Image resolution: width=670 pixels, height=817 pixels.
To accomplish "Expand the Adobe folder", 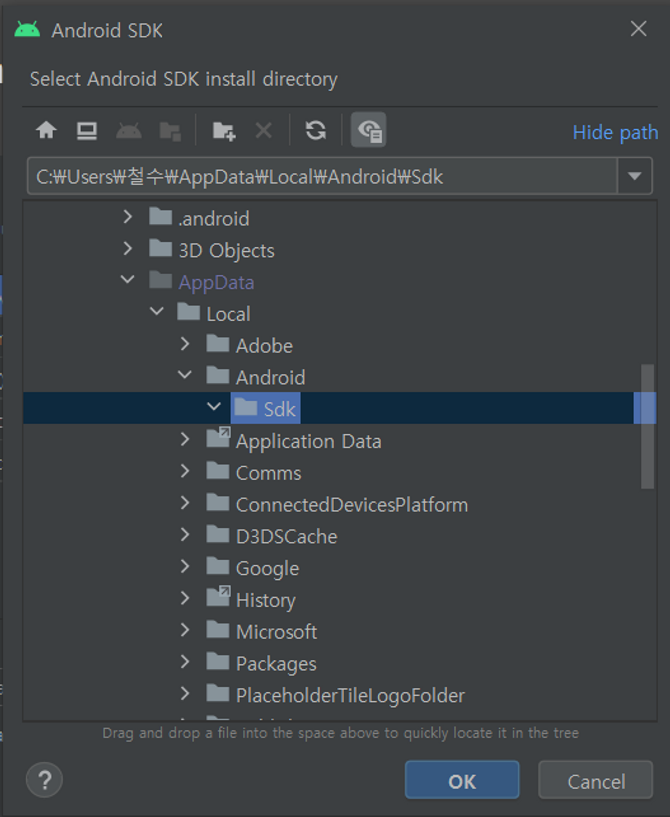I will pyautogui.click(x=185, y=344).
